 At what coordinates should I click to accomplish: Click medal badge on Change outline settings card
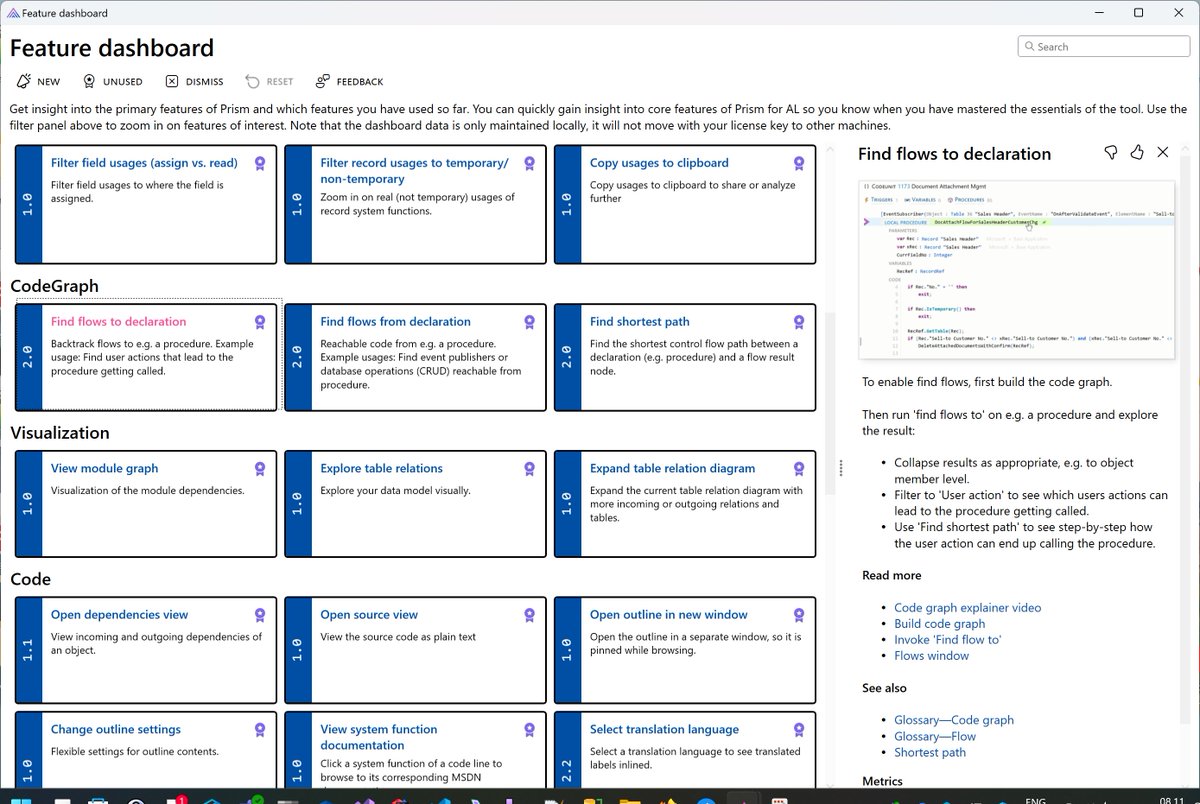click(260, 730)
